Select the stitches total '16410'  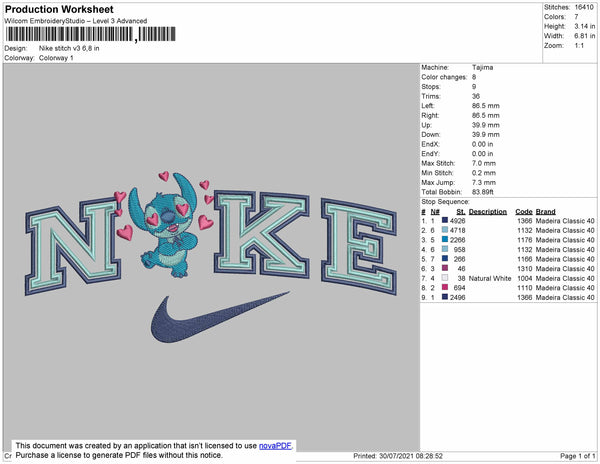click(x=584, y=7)
